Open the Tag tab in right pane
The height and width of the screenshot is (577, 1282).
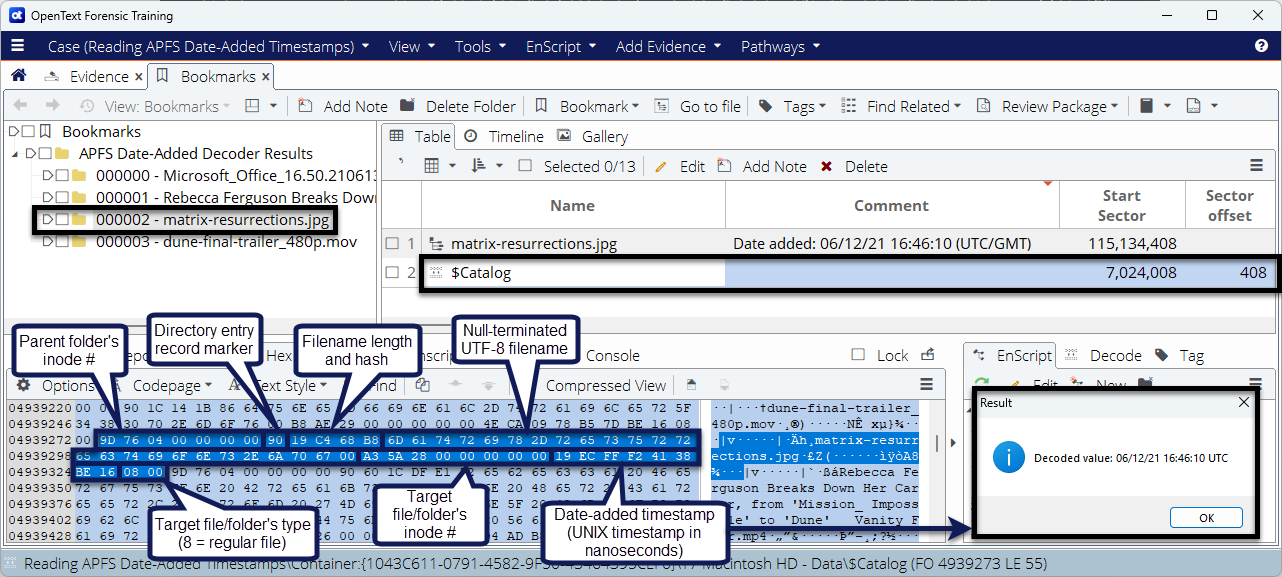tap(1180, 355)
